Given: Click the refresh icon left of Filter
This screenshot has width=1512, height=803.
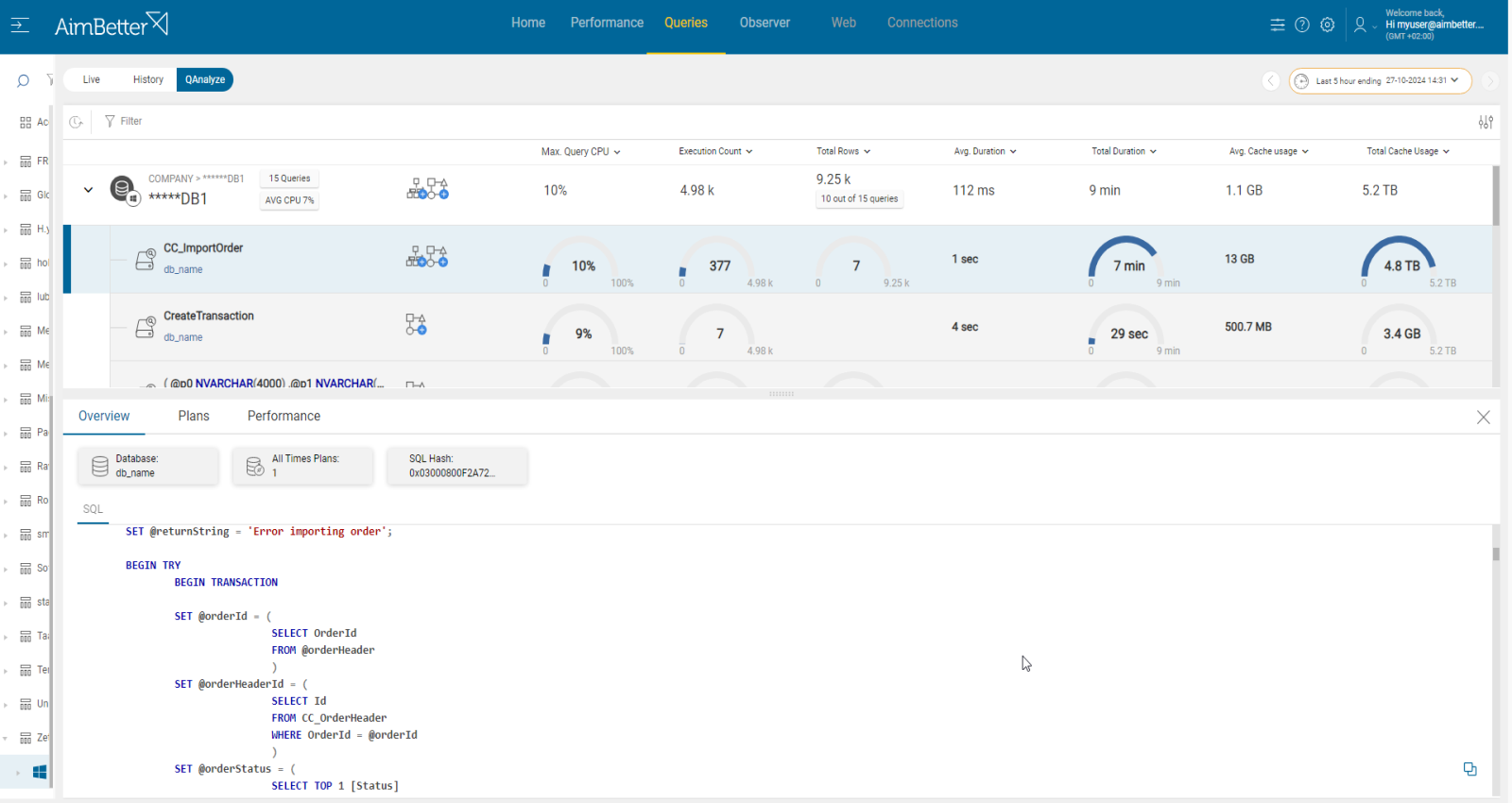Looking at the screenshot, I should click(77, 122).
